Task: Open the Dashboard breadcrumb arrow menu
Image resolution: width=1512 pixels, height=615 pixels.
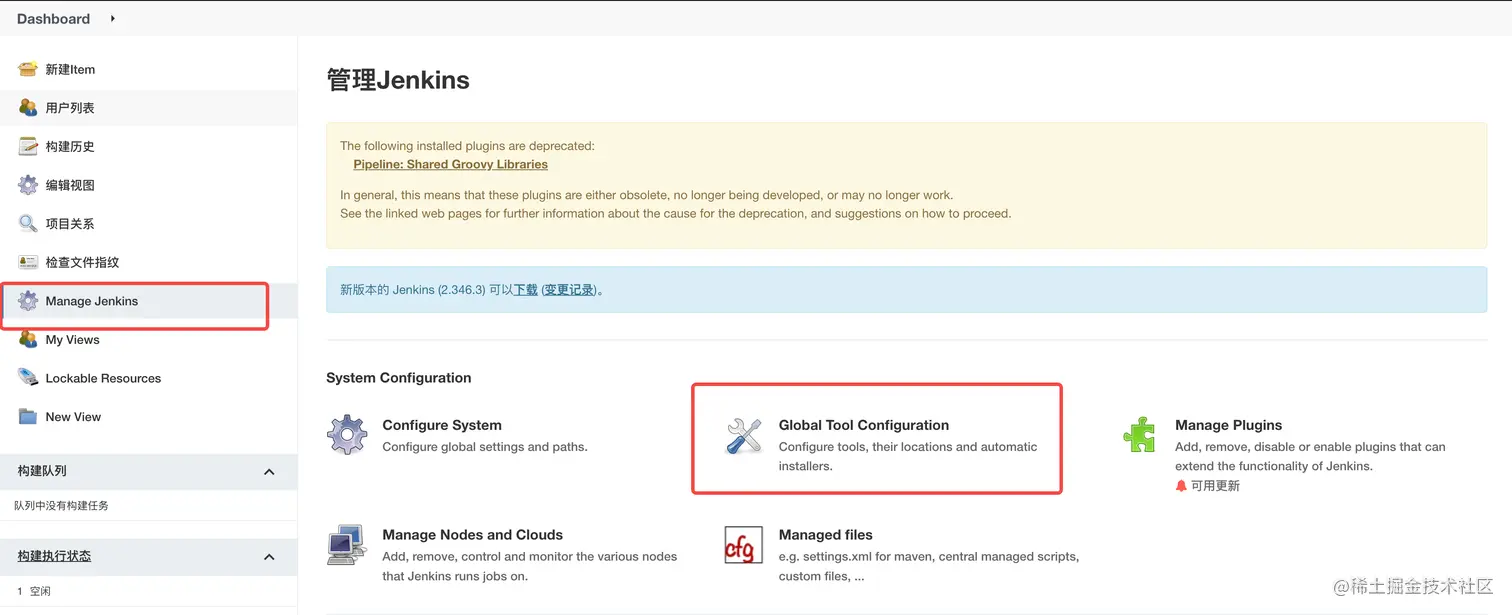Action: pyautogui.click(x=112, y=18)
